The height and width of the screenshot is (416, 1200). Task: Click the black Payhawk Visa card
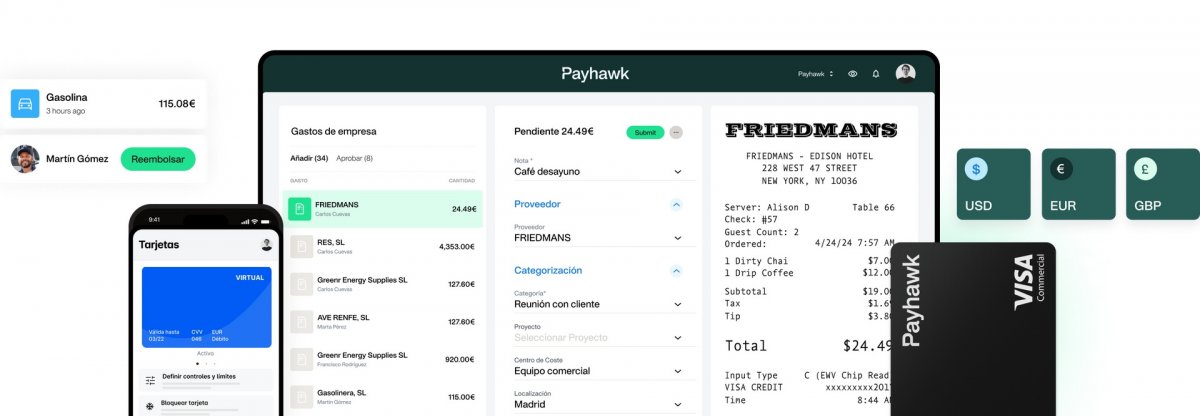tap(972, 329)
